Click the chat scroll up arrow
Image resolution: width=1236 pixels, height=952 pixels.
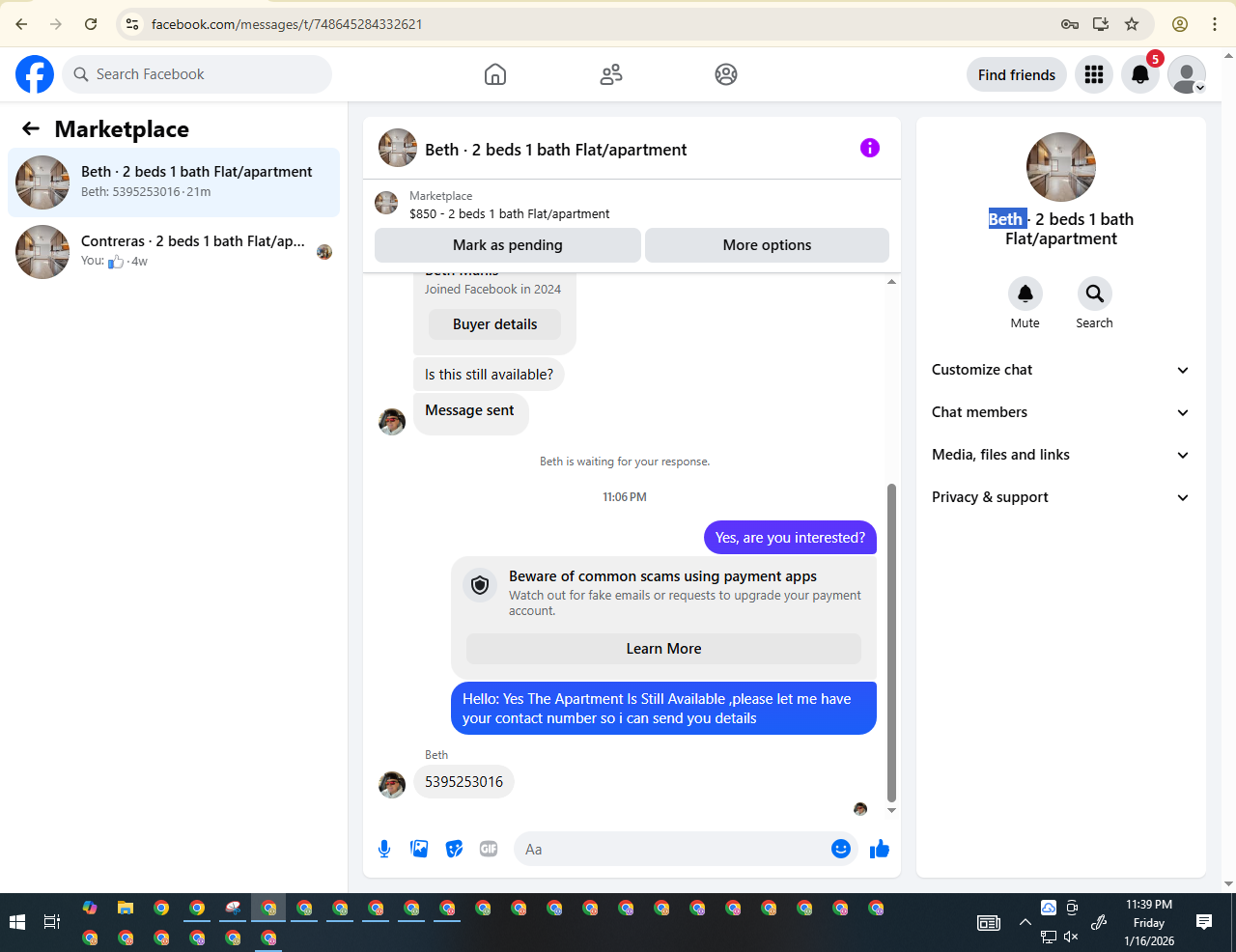click(x=891, y=281)
